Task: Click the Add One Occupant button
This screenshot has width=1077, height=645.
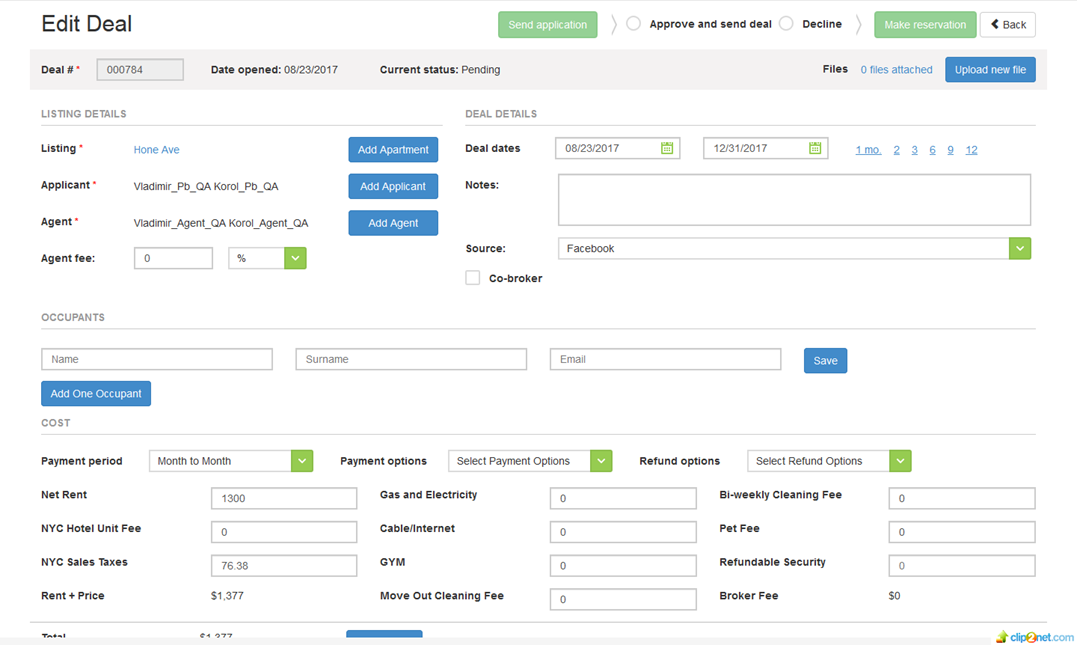Action: [96, 394]
